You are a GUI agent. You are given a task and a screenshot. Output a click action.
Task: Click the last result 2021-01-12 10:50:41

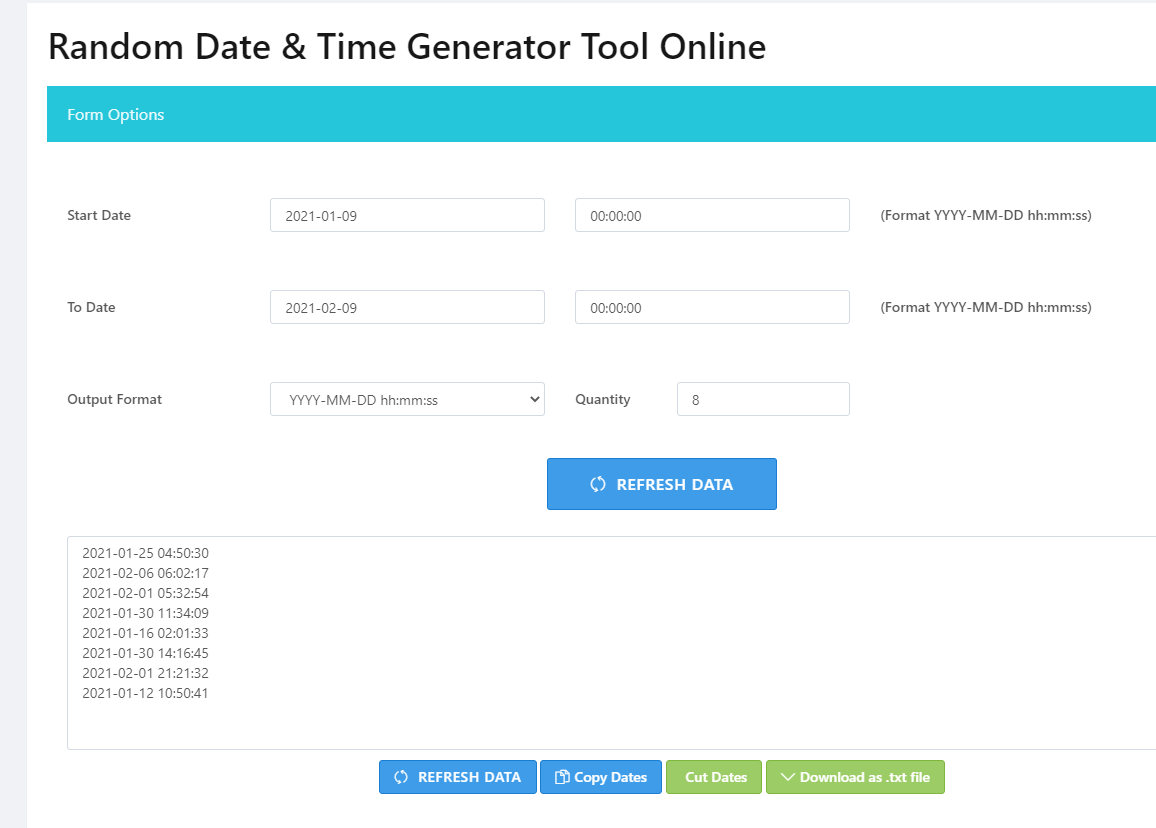tap(146, 693)
